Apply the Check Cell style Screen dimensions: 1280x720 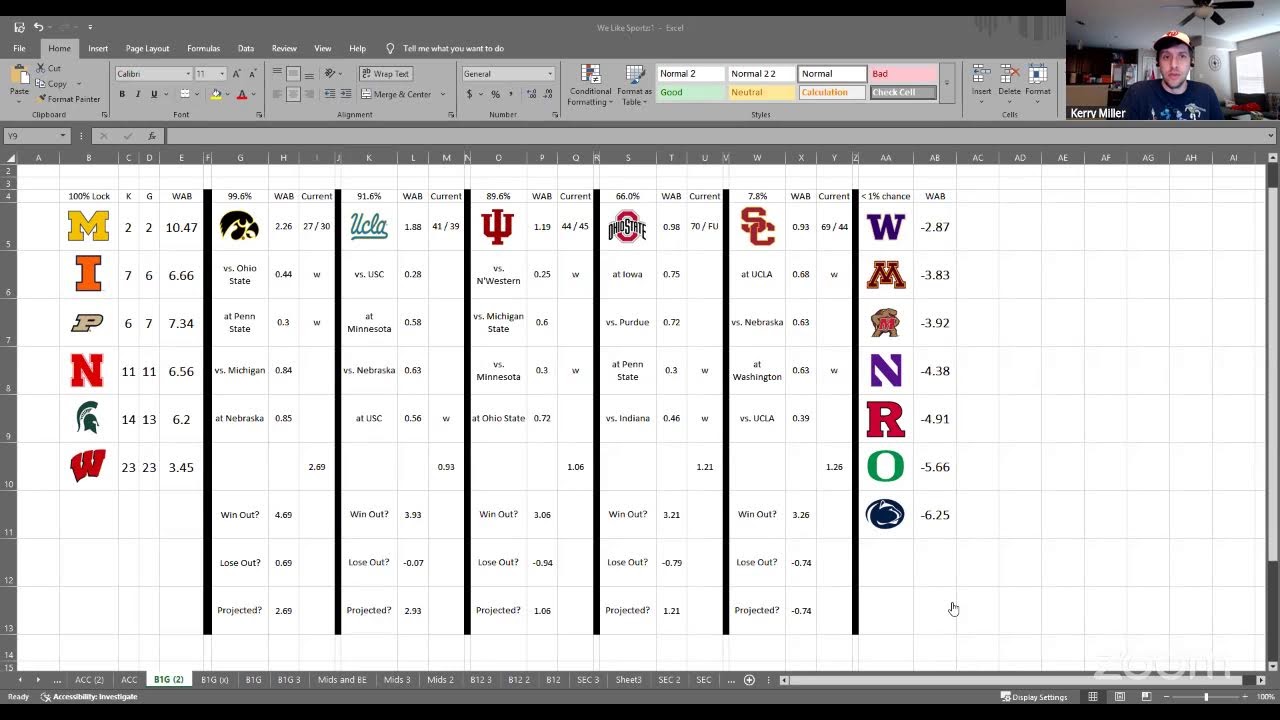tap(903, 92)
